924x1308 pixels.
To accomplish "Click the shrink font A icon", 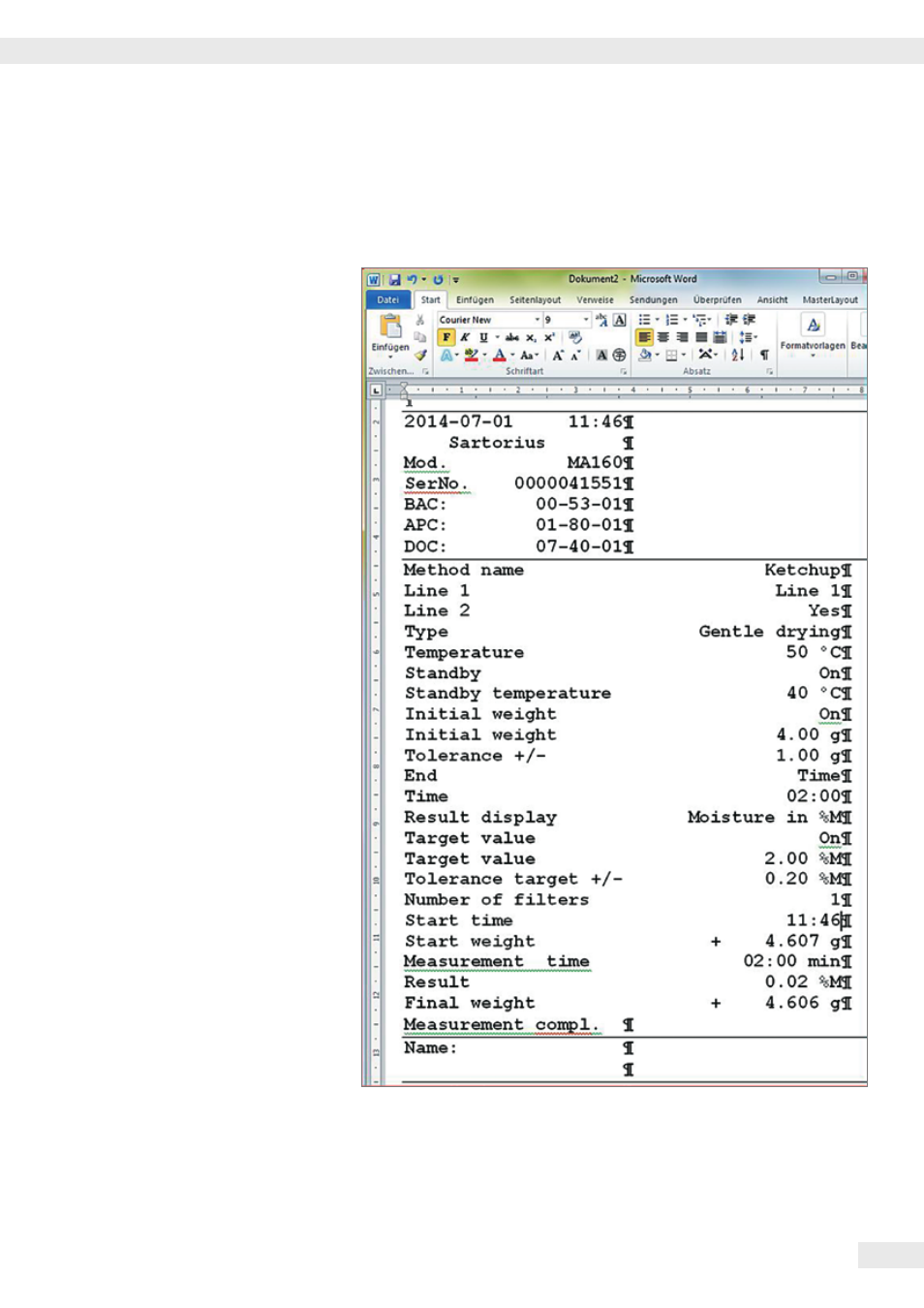I will tap(575, 356).
